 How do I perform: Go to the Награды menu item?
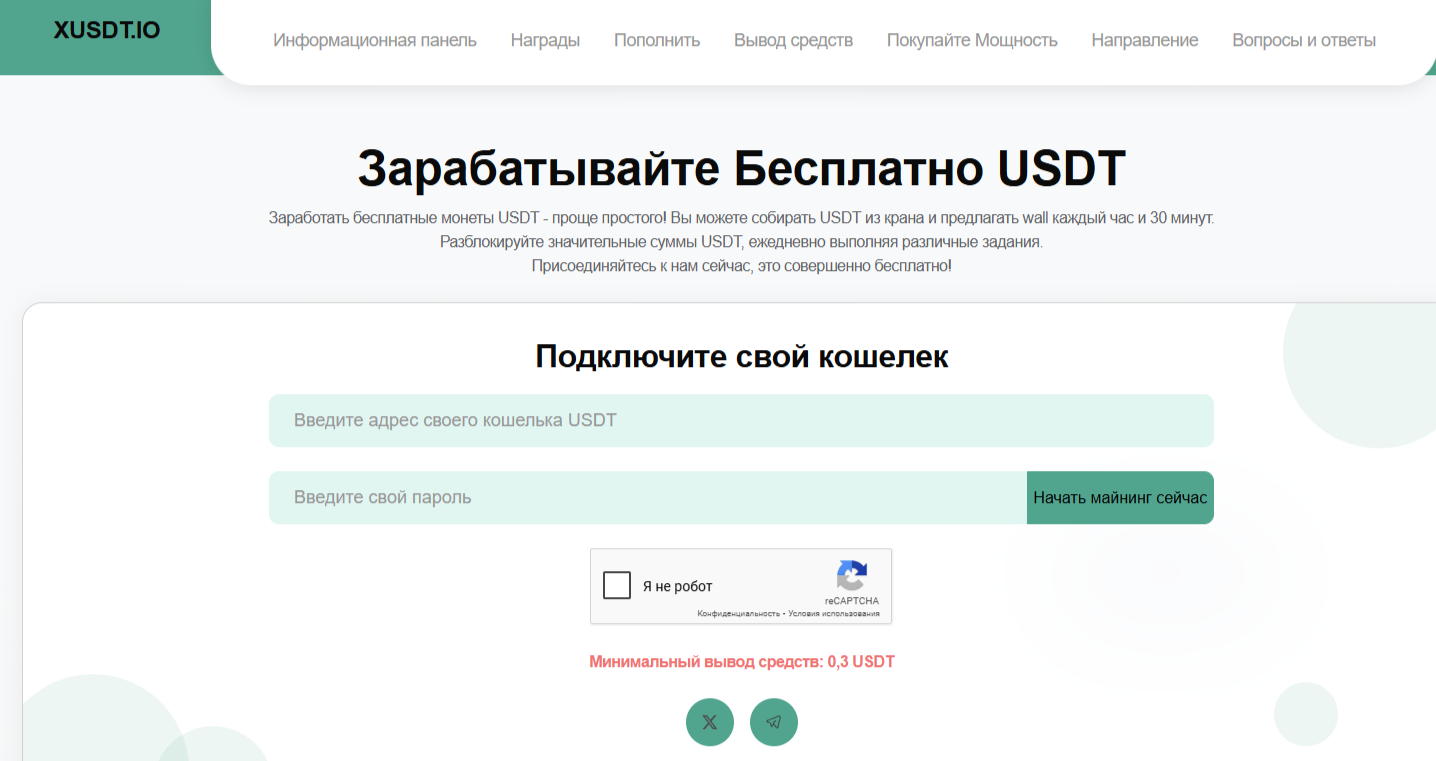(545, 41)
